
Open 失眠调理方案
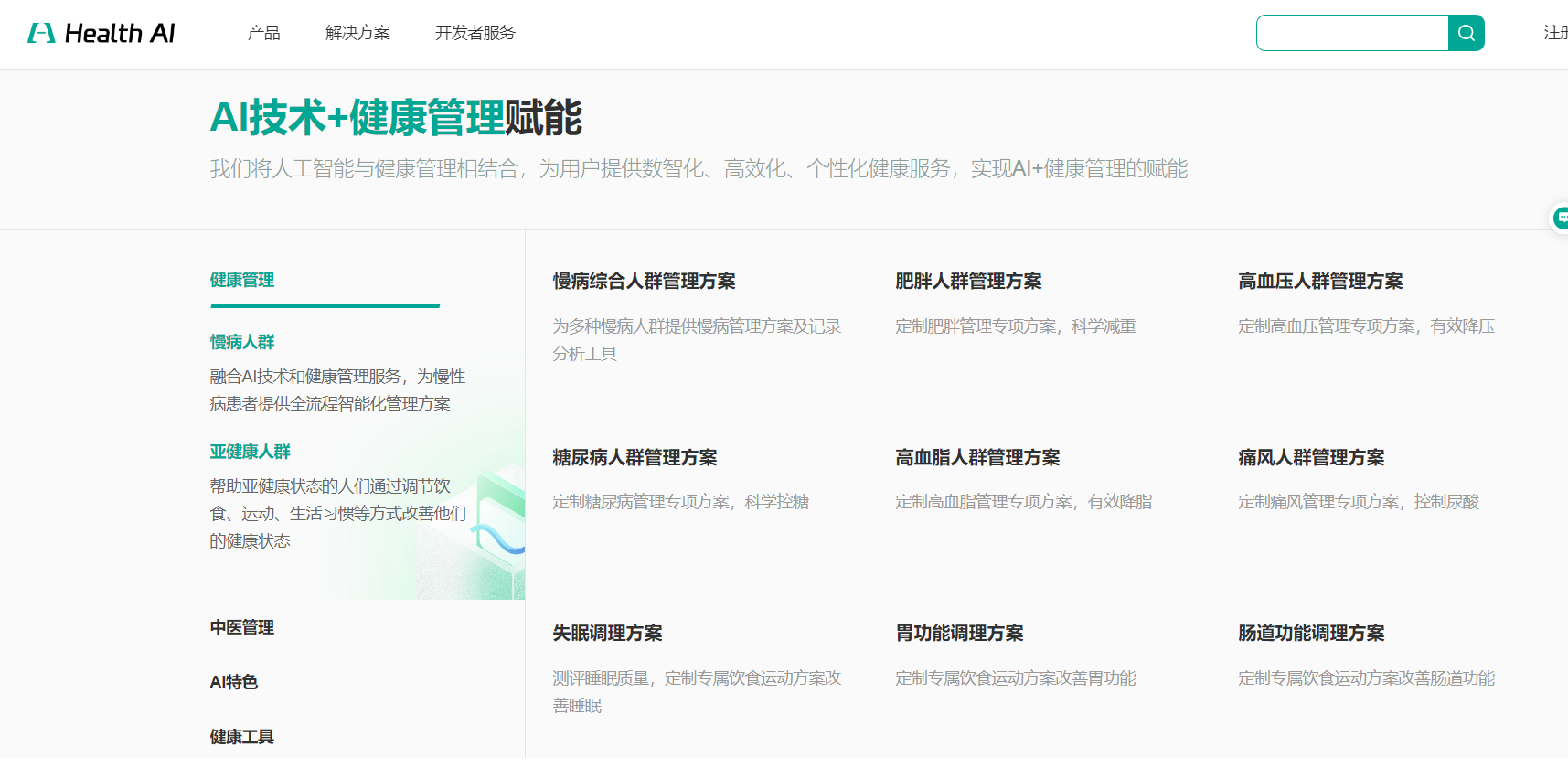pyautogui.click(x=608, y=634)
